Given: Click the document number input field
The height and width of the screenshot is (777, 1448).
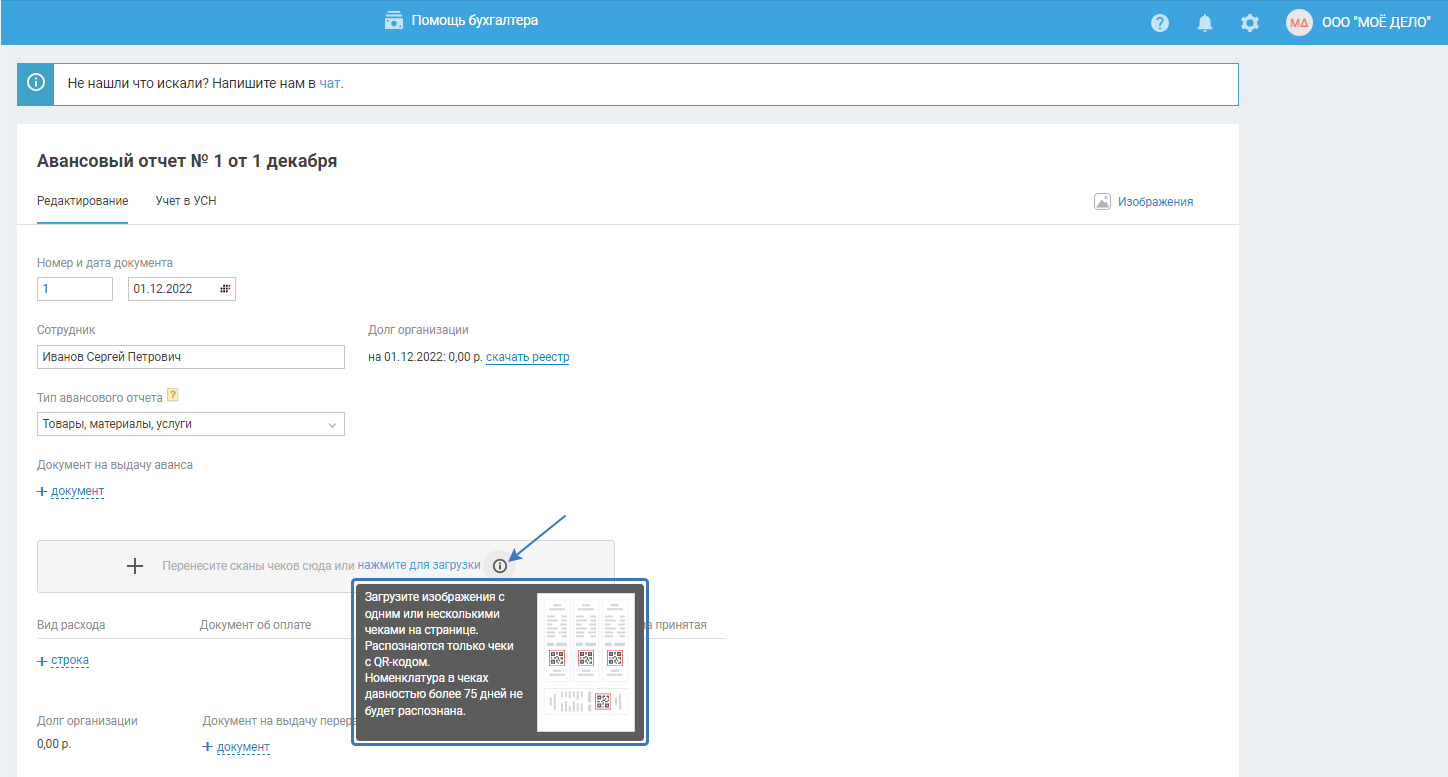Looking at the screenshot, I should 75,289.
